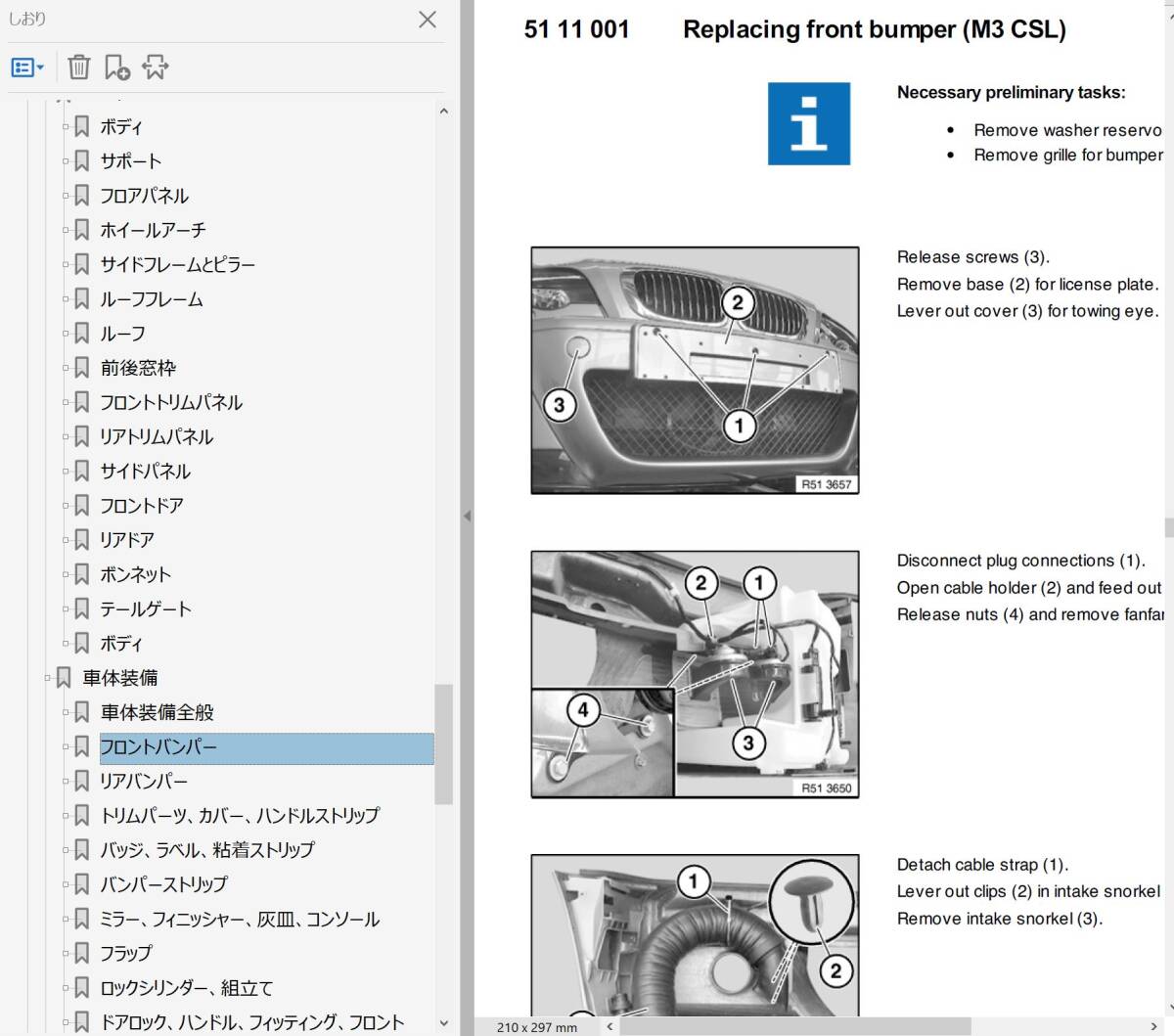The image size is (1174, 1036).
Task: Expand the ミラー、フィニッシャー、灰皿、コンソール bookmark node
Action: (x=66, y=919)
